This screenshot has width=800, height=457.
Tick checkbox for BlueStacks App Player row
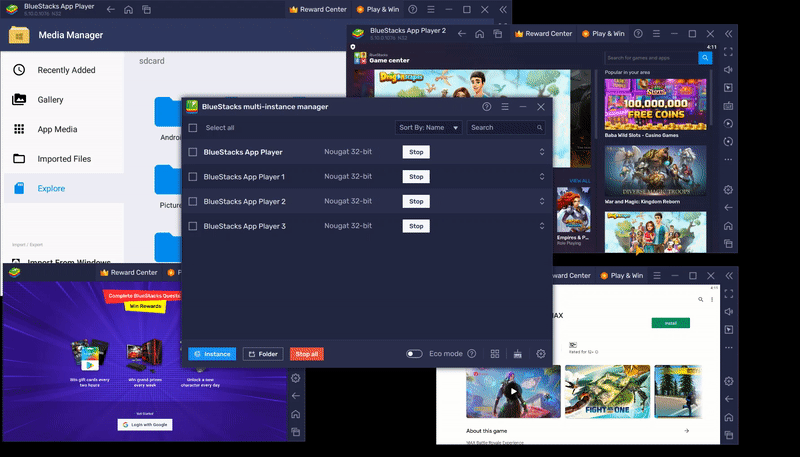click(193, 152)
